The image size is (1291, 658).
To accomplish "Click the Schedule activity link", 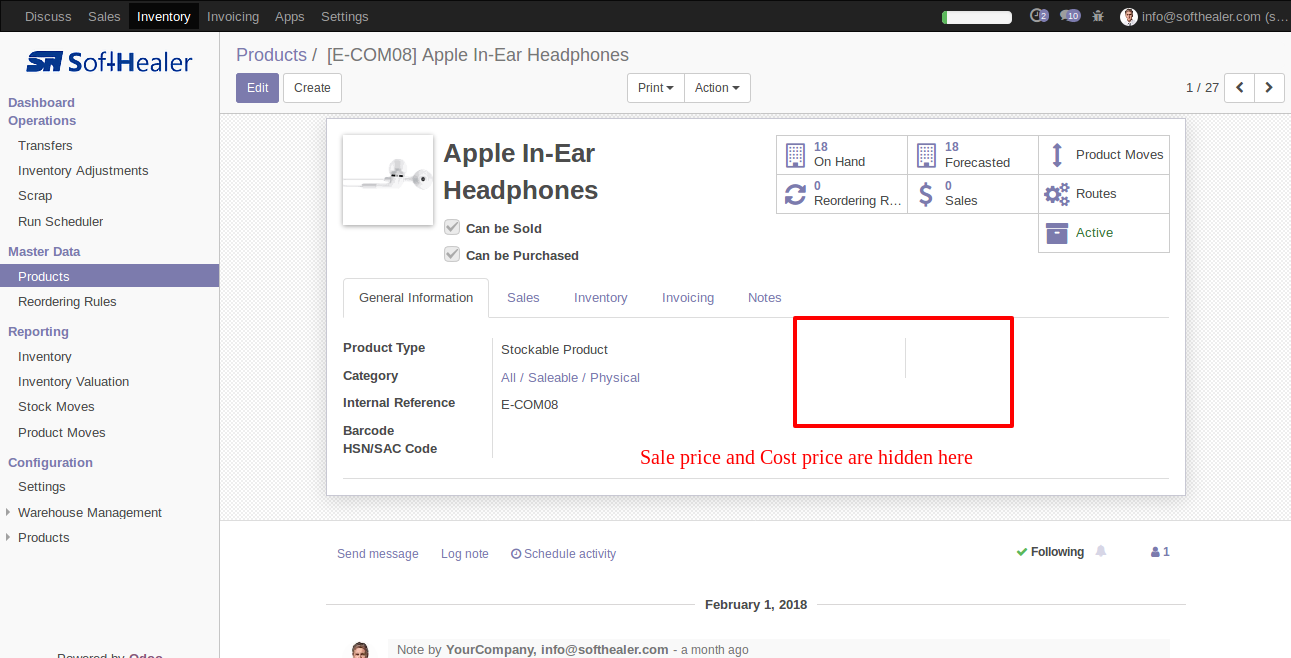I will [563, 554].
